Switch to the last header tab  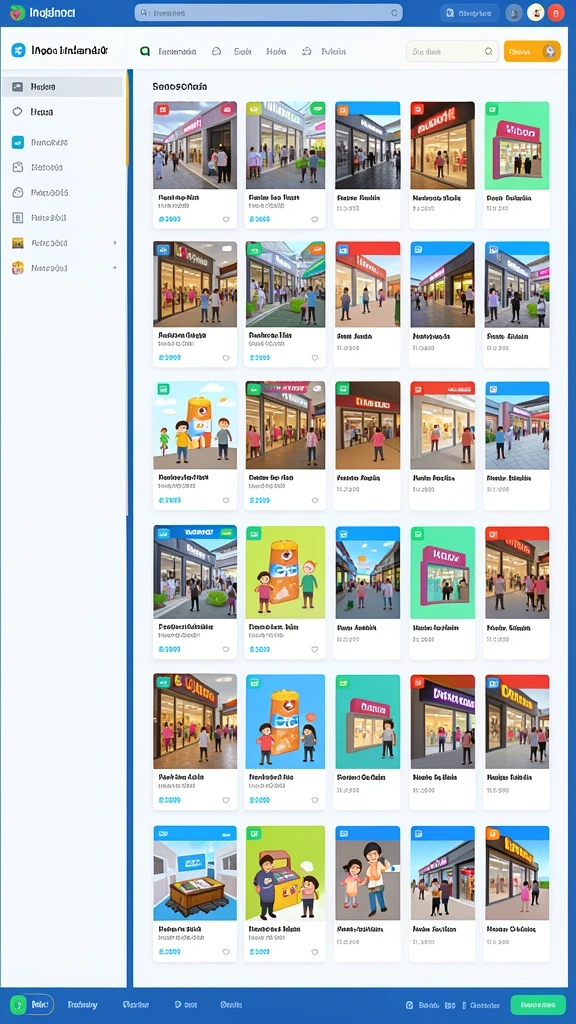pos(325,51)
